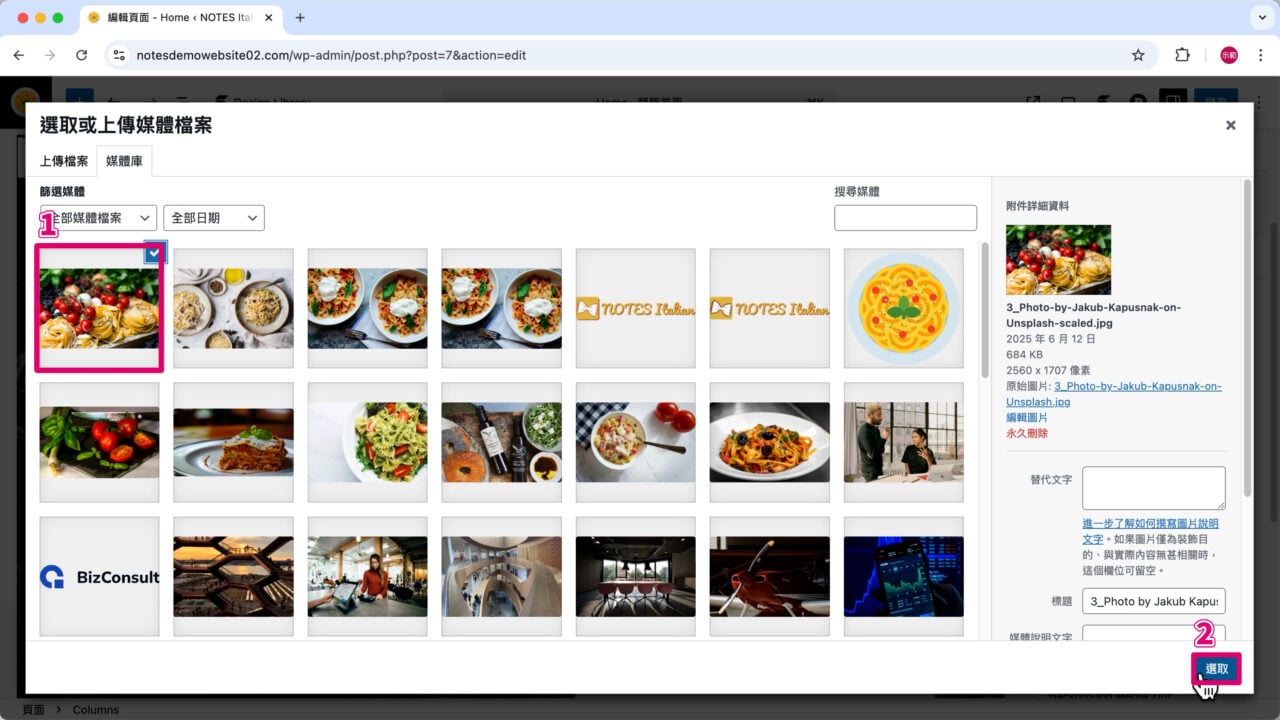Switch to the 上傳檔案 tab

pos(64,161)
